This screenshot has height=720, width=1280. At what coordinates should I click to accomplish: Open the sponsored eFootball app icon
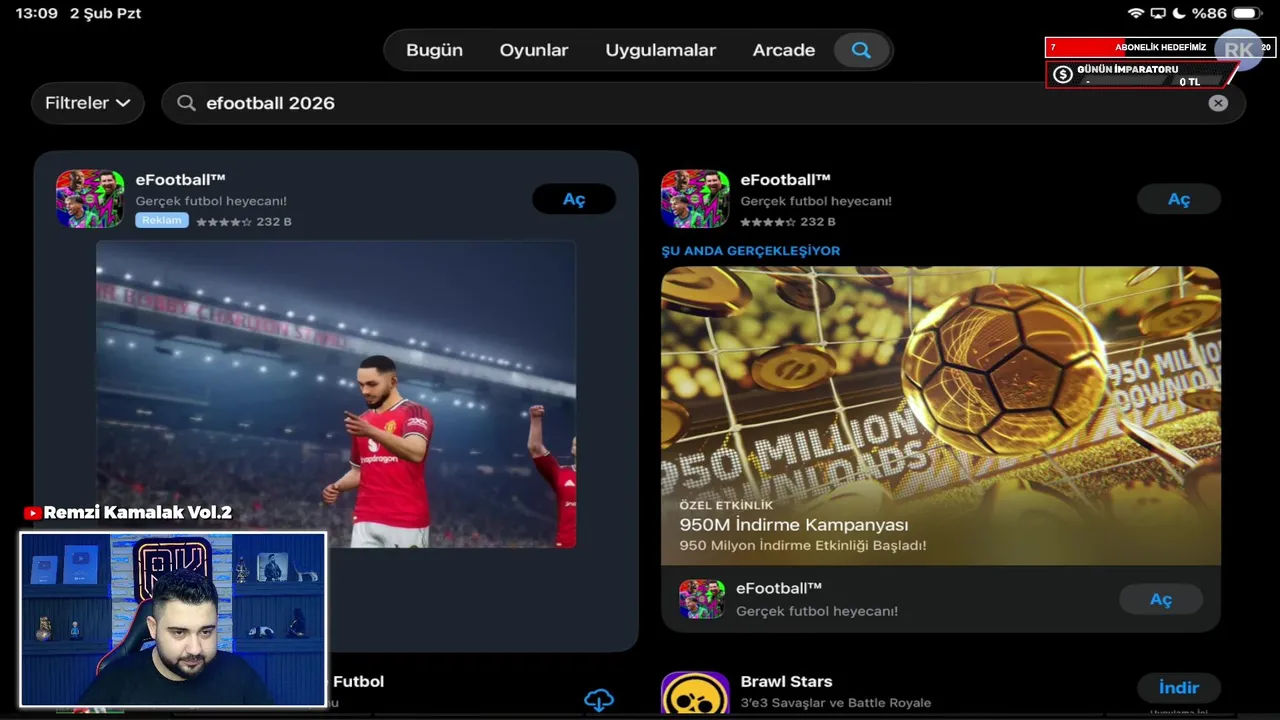pyautogui.click(x=90, y=199)
